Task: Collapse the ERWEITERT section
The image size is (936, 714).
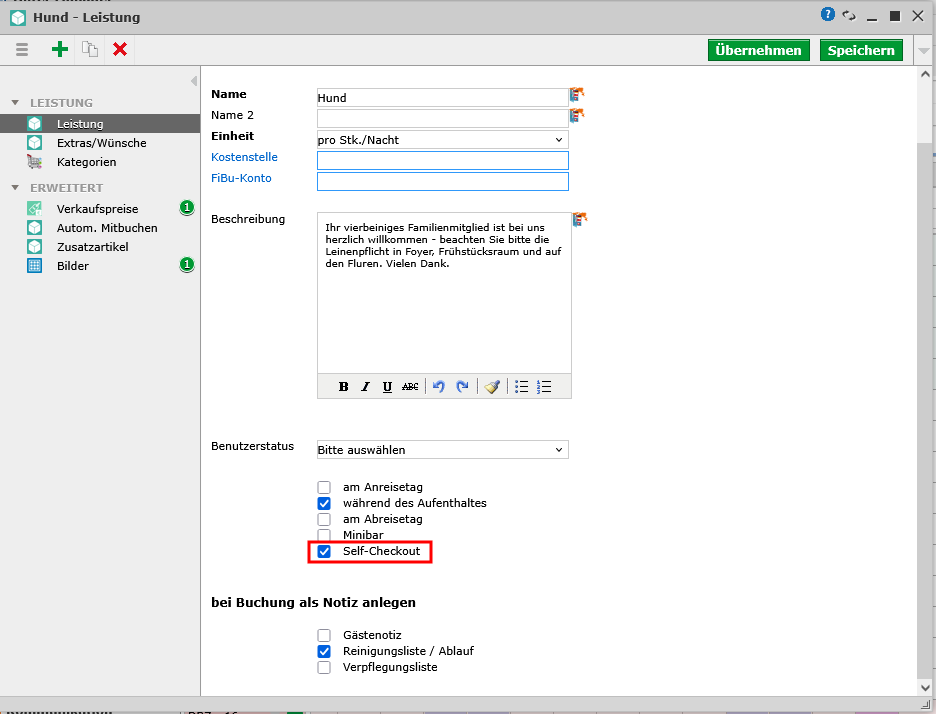Action: [x=15, y=188]
